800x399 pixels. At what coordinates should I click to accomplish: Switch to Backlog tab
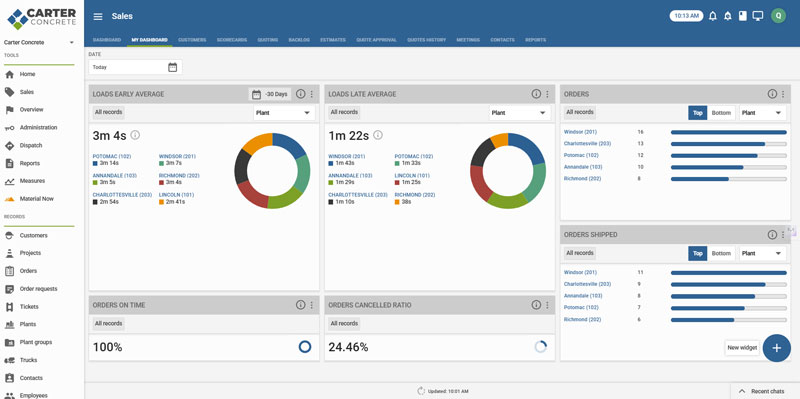(x=299, y=40)
